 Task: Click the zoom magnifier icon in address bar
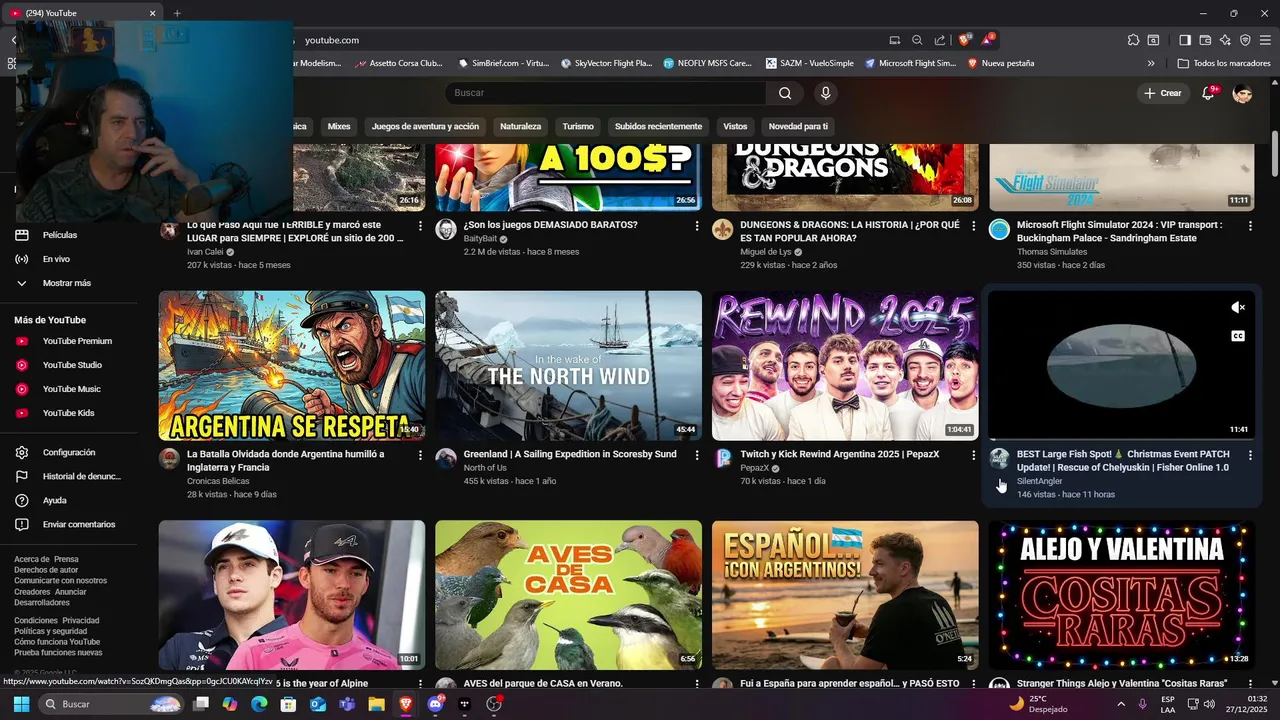click(x=917, y=40)
